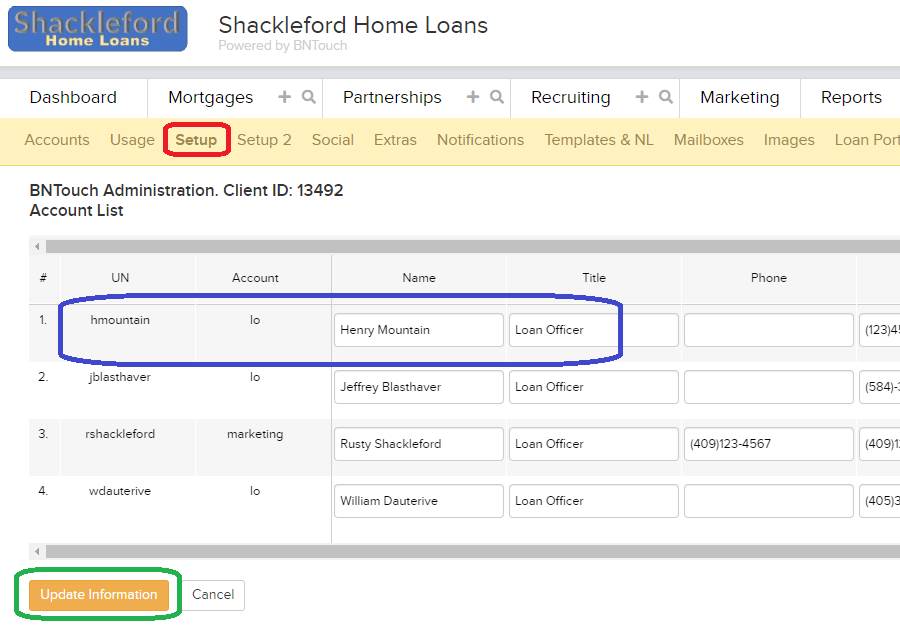The image size is (900, 625).
Task: Click username jblasthaver
Action: pos(120,377)
